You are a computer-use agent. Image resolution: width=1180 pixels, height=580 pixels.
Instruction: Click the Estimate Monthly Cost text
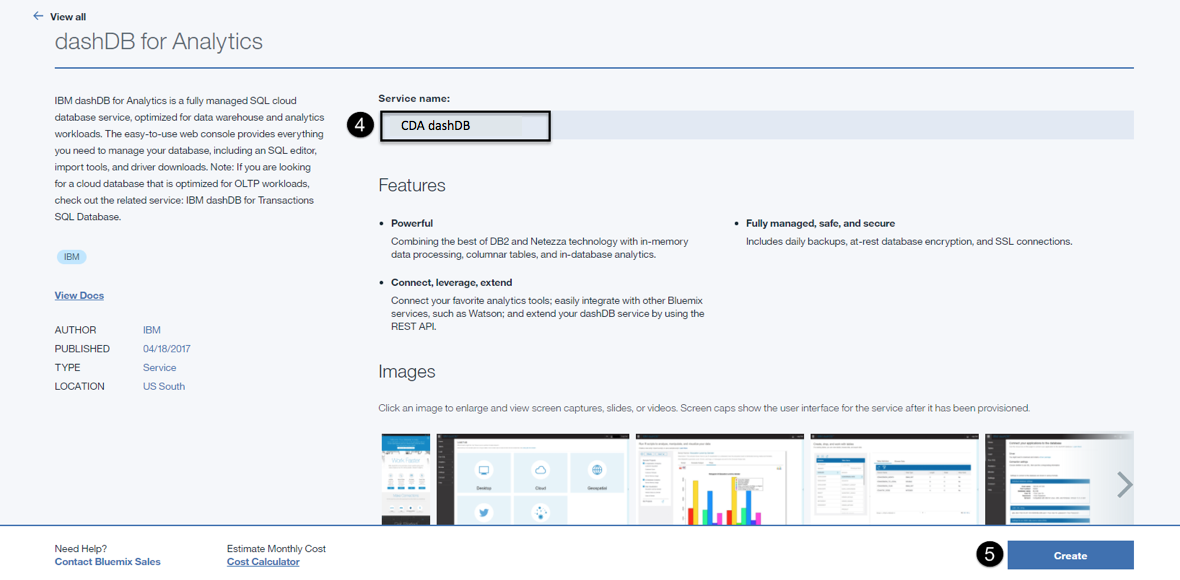[x=276, y=548]
